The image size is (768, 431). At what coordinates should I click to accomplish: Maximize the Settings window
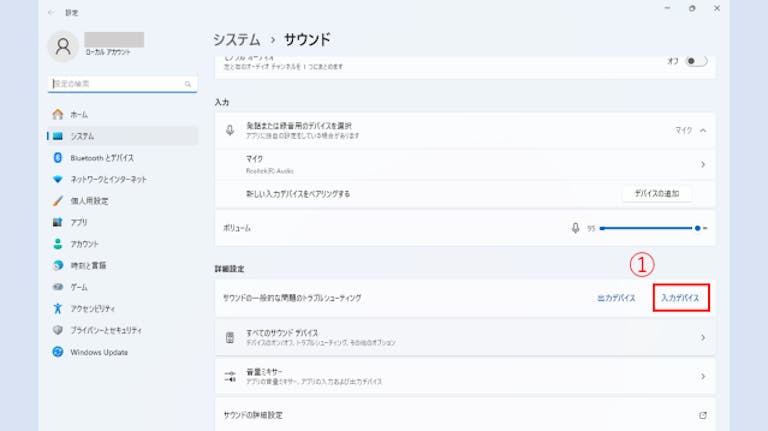pyautogui.click(x=692, y=8)
